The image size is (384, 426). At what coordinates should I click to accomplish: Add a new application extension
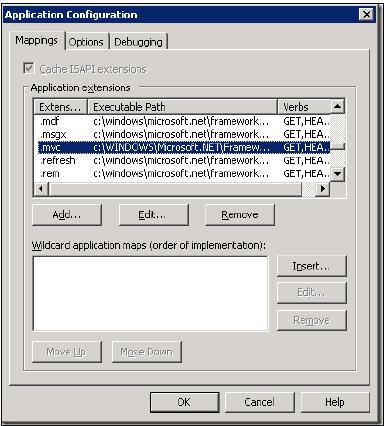click(x=67, y=215)
